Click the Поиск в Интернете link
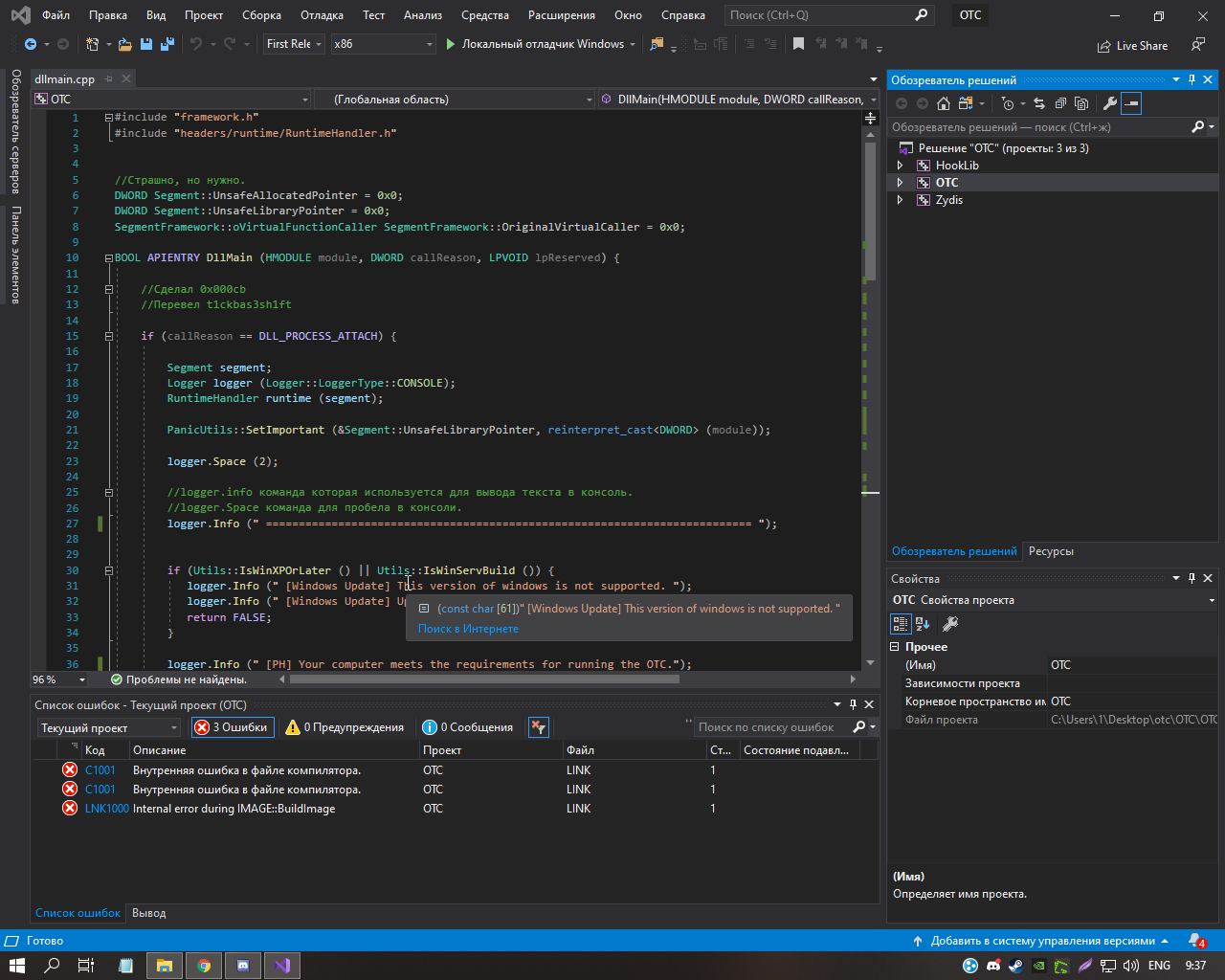The width and height of the screenshot is (1225, 980). [468, 629]
